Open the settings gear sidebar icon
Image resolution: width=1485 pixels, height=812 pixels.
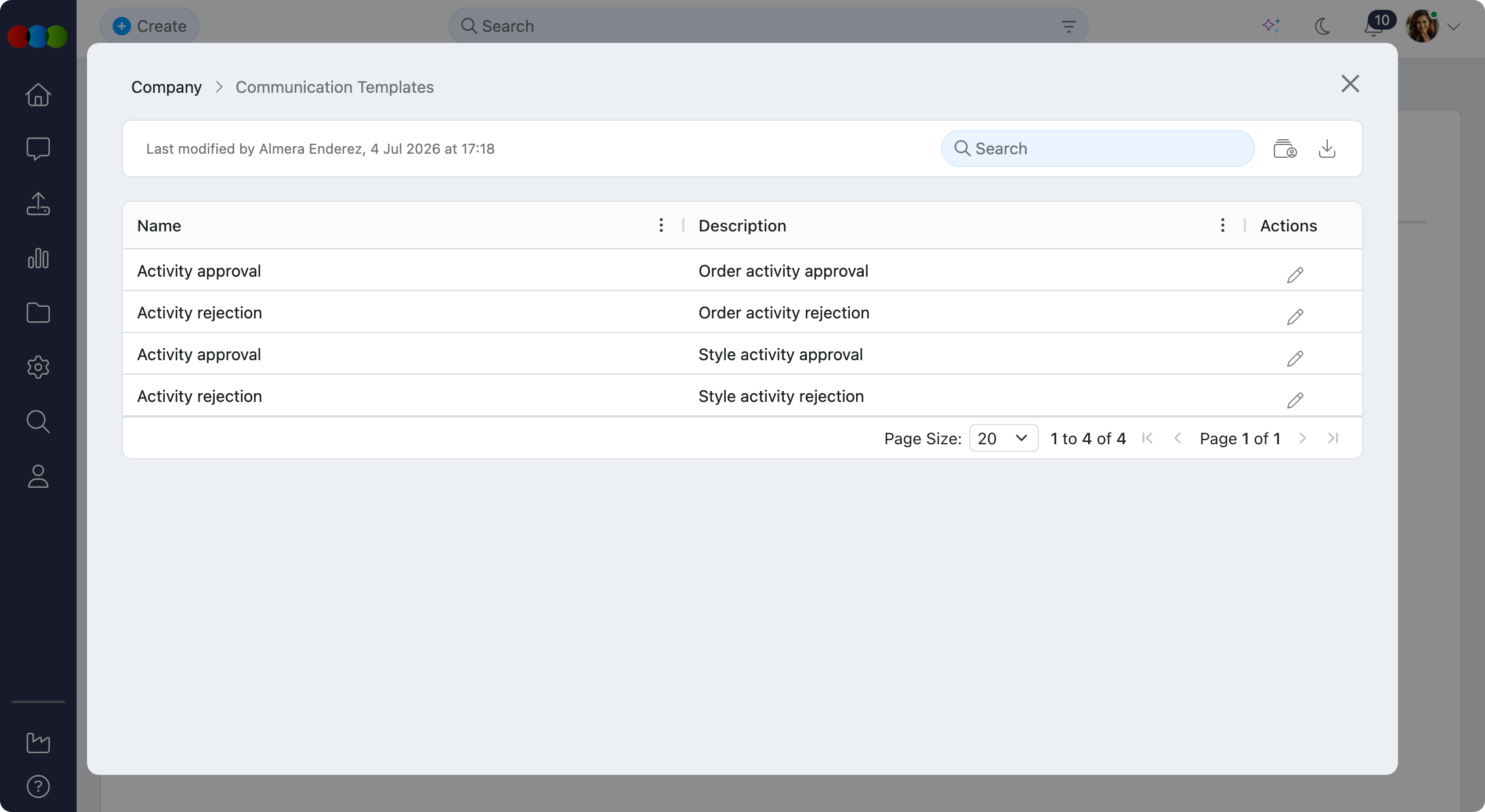pos(38,367)
